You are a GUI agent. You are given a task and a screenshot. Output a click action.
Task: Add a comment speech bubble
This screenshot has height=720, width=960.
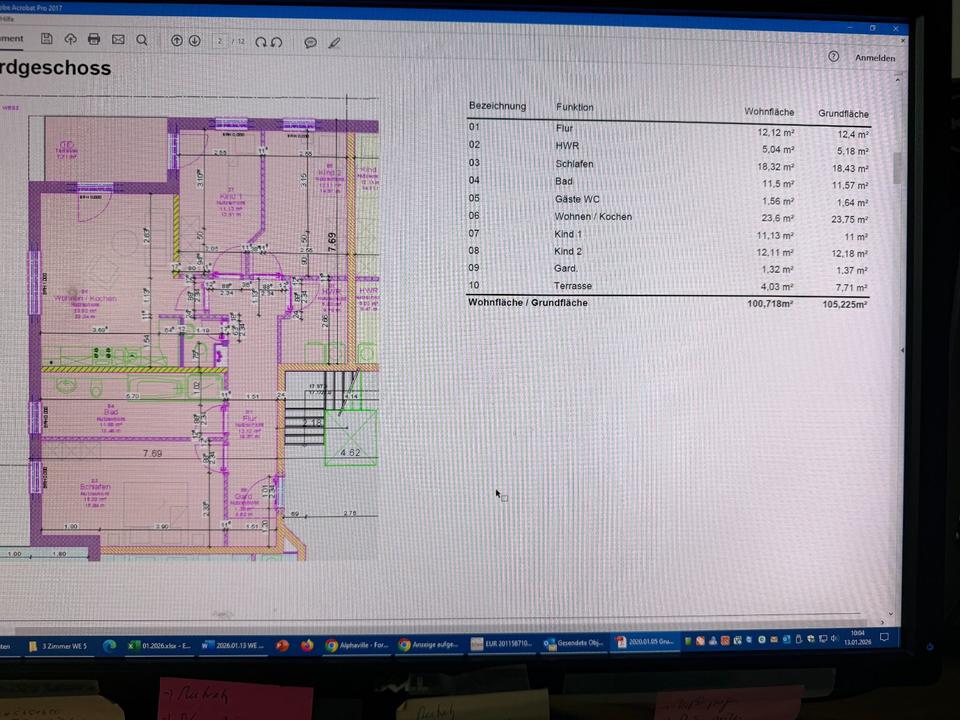(310, 43)
